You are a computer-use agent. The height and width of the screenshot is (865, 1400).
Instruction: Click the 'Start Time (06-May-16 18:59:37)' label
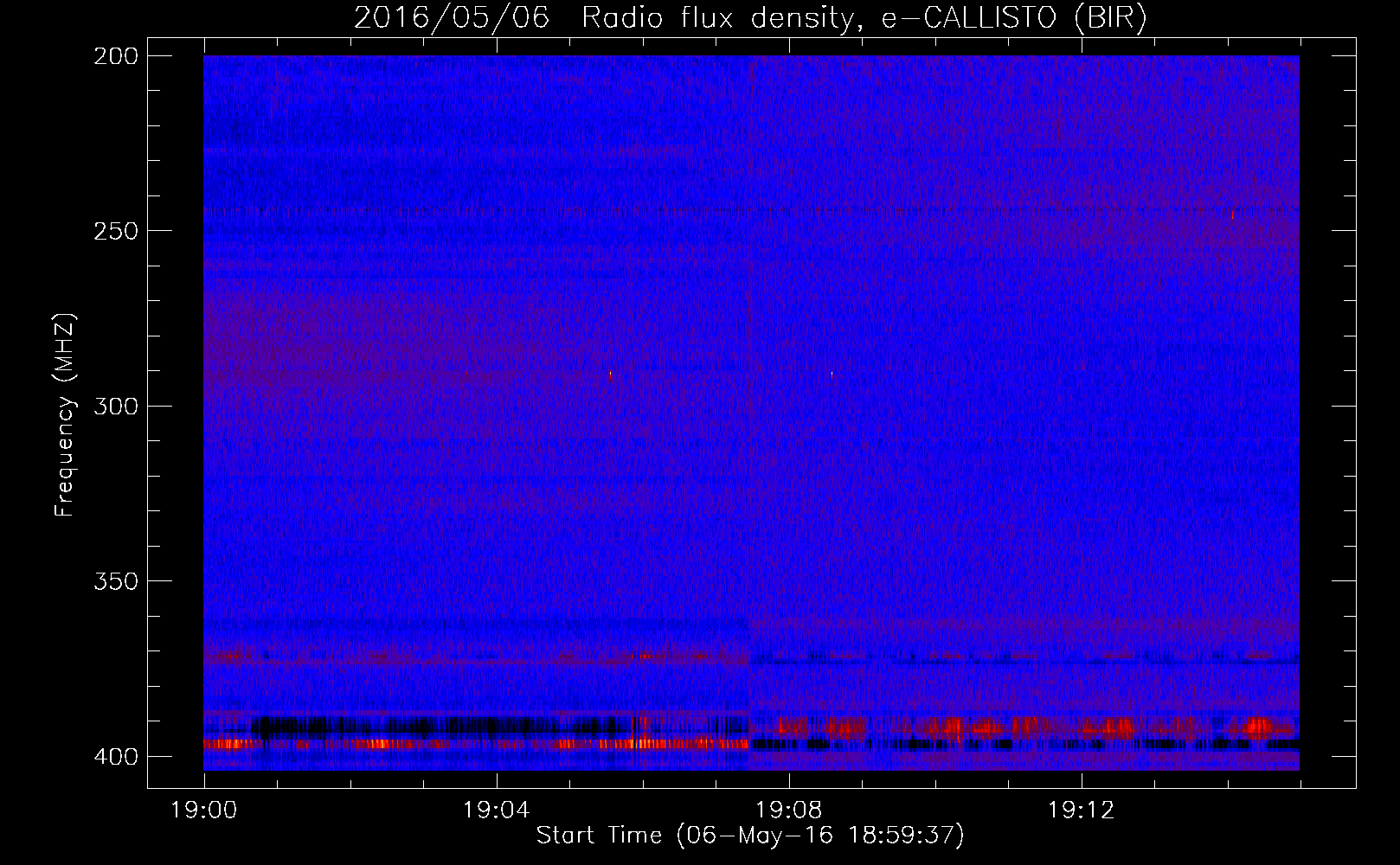click(750, 836)
